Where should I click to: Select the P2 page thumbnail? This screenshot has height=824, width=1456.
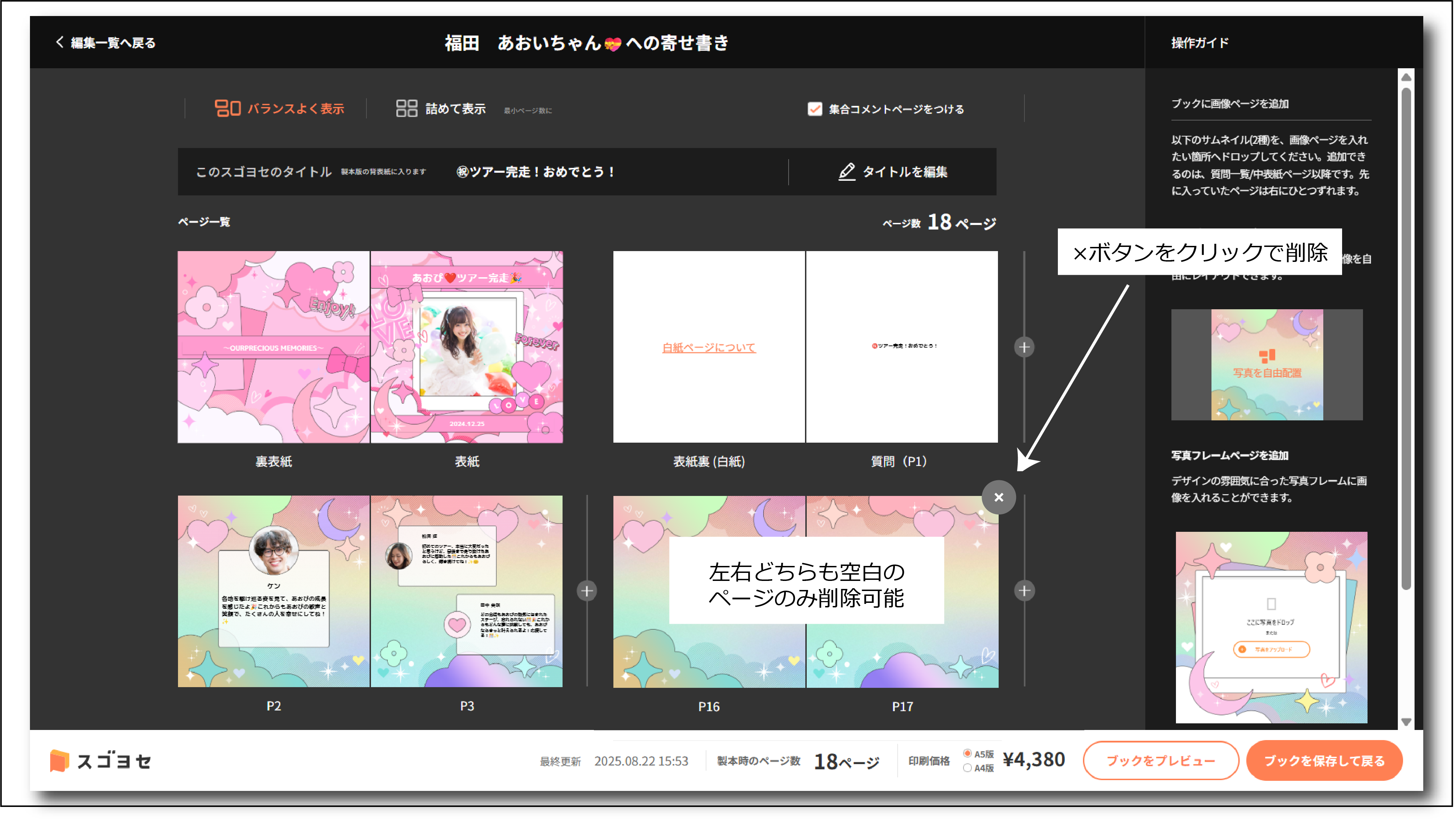274,592
